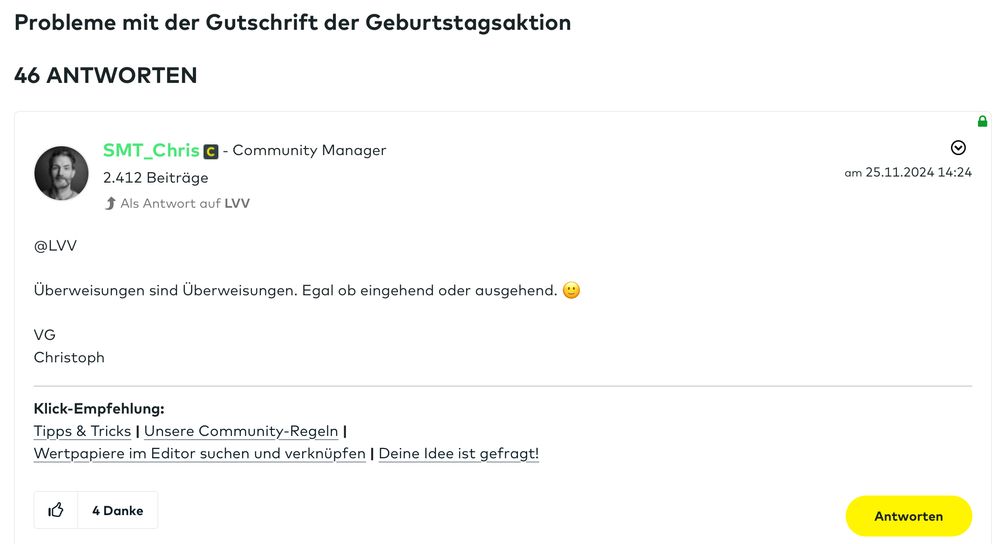This screenshot has height=544, width=998.
Task: Click the '46 ANTWORTEN' heading
Action: coord(106,75)
